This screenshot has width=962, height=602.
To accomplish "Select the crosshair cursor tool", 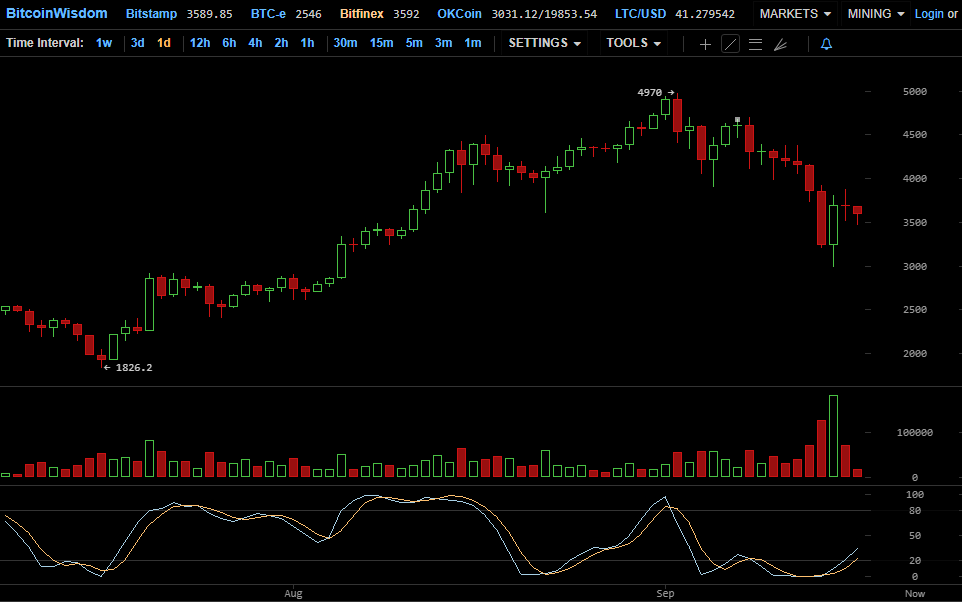I will tap(705, 44).
